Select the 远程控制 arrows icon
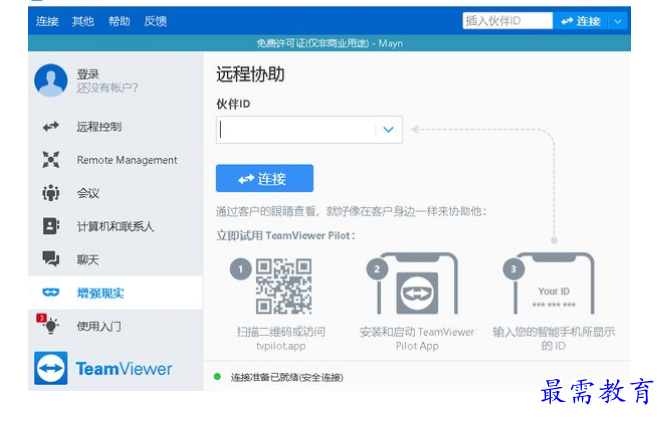This screenshot has width=662, height=423. (51, 126)
